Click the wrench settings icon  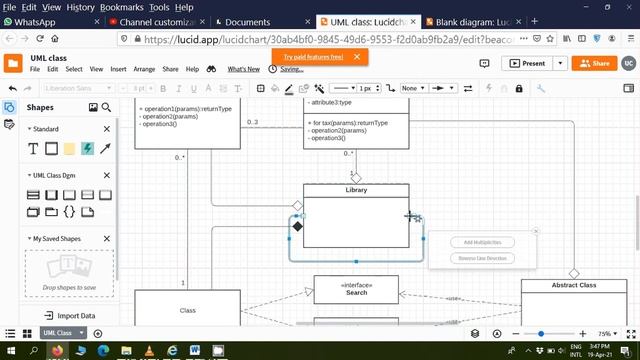541,88
